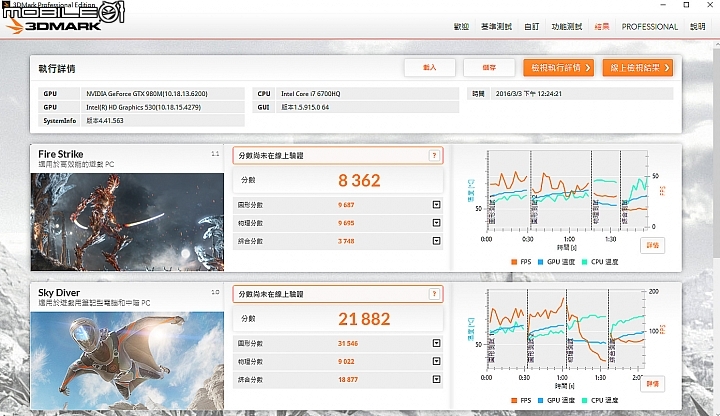Open the 說明 (Help) tab
Screen dimensions: 720x416
tap(698, 27)
